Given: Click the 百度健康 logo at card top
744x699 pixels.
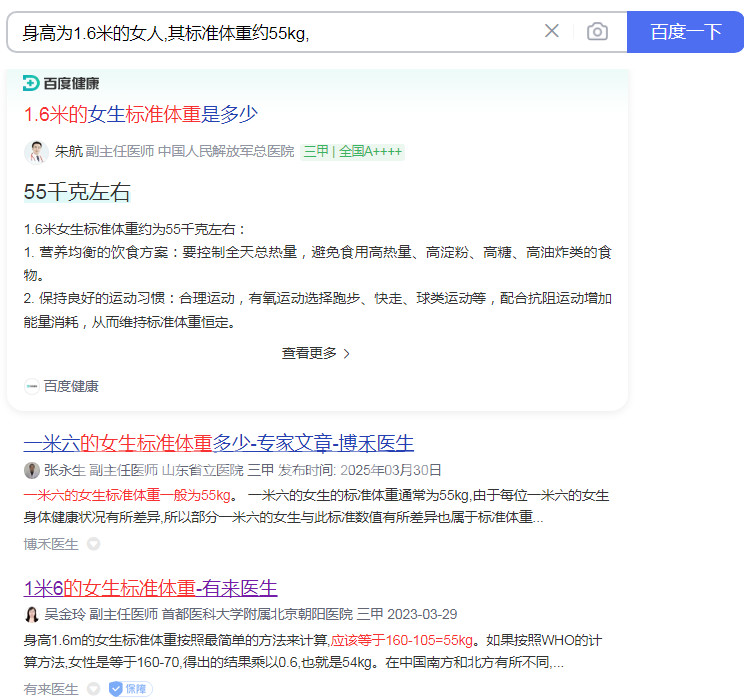Looking at the screenshot, I should 61,83.
